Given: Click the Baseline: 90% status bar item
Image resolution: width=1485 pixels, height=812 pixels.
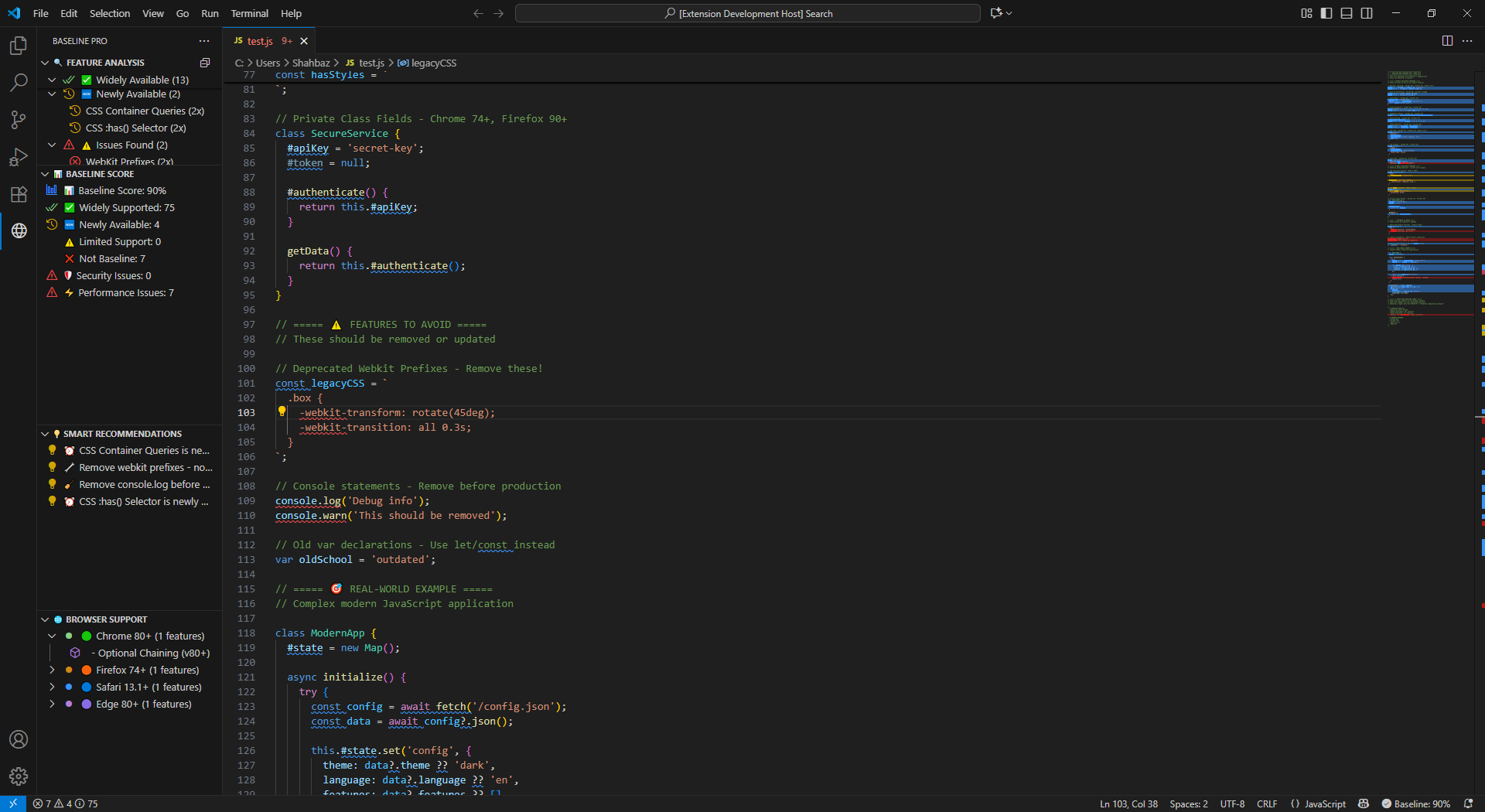Looking at the screenshot, I should [x=1415, y=803].
